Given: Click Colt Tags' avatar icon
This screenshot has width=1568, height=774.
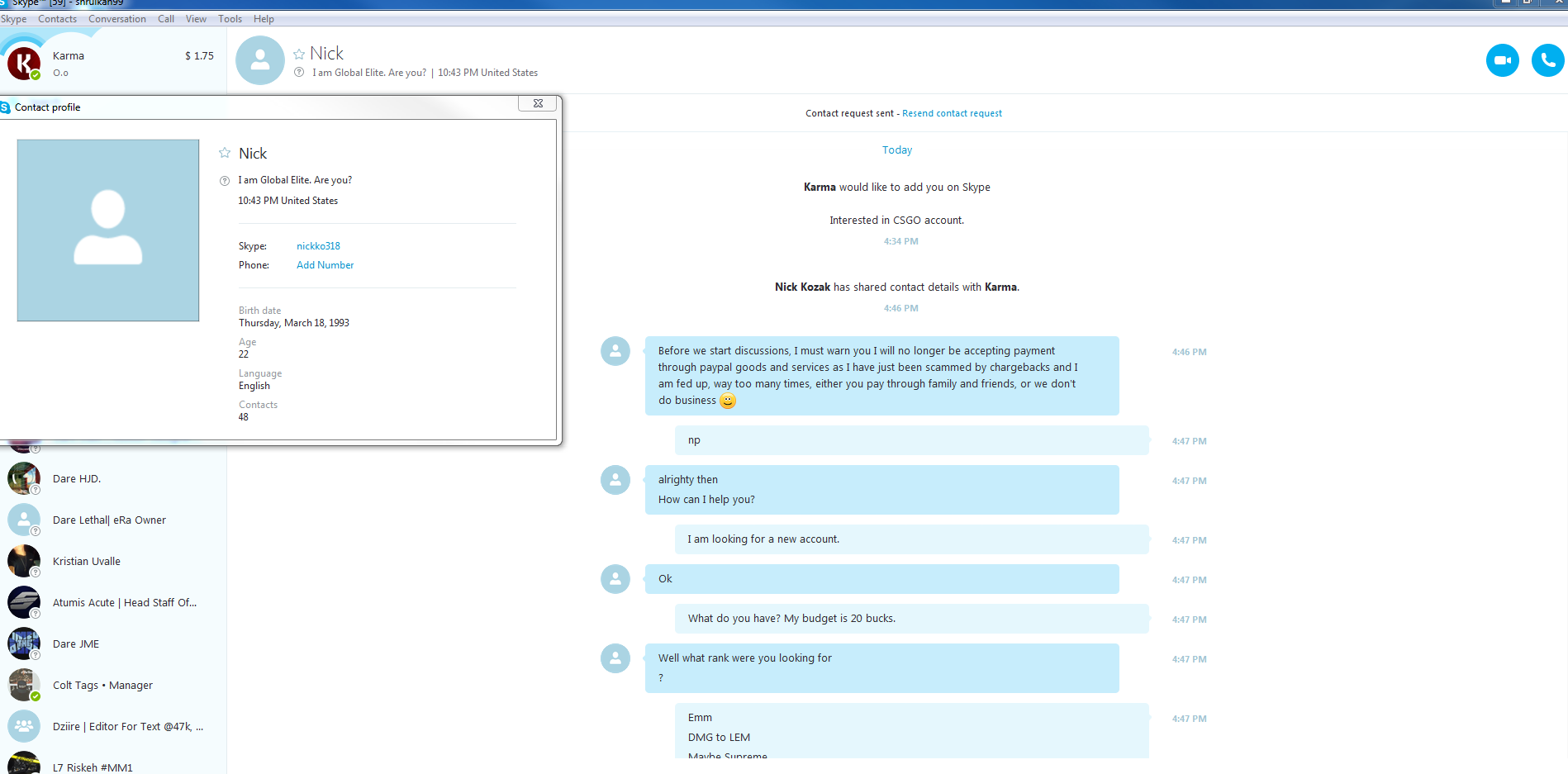Looking at the screenshot, I should (24, 685).
